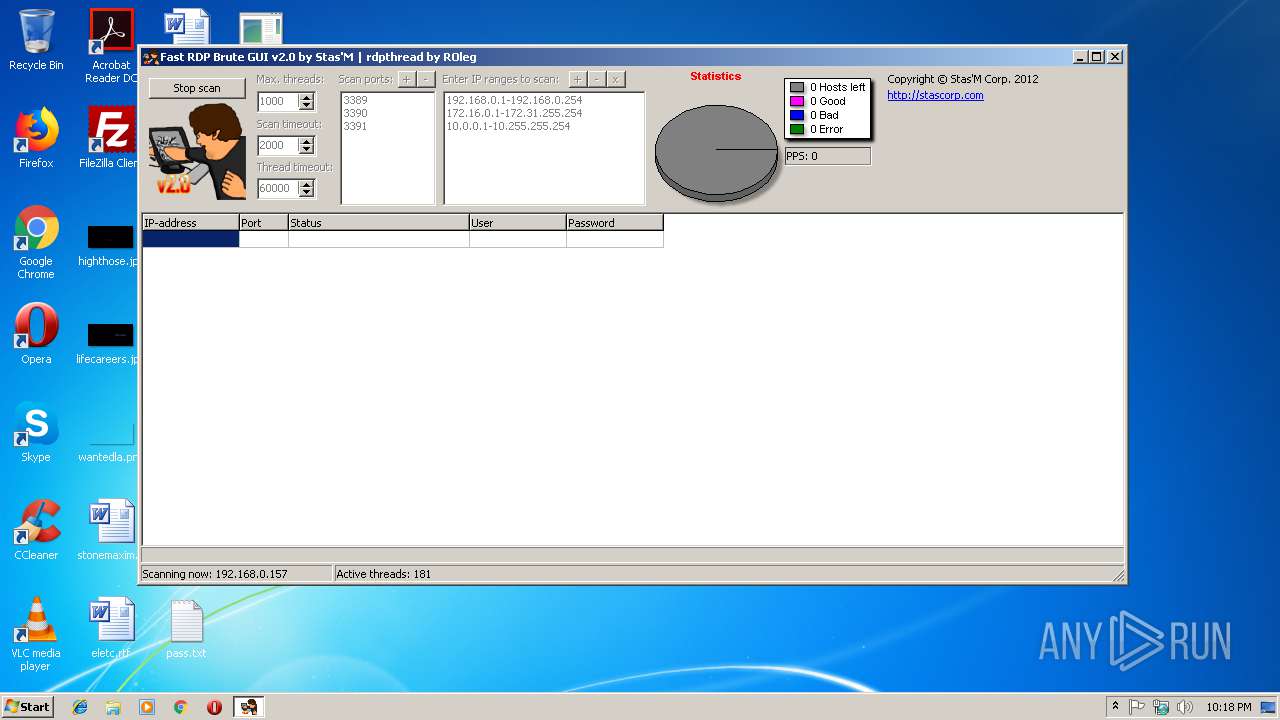Open Windows Explorer folder in taskbar
1280x720 pixels.
[x=113, y=707]
